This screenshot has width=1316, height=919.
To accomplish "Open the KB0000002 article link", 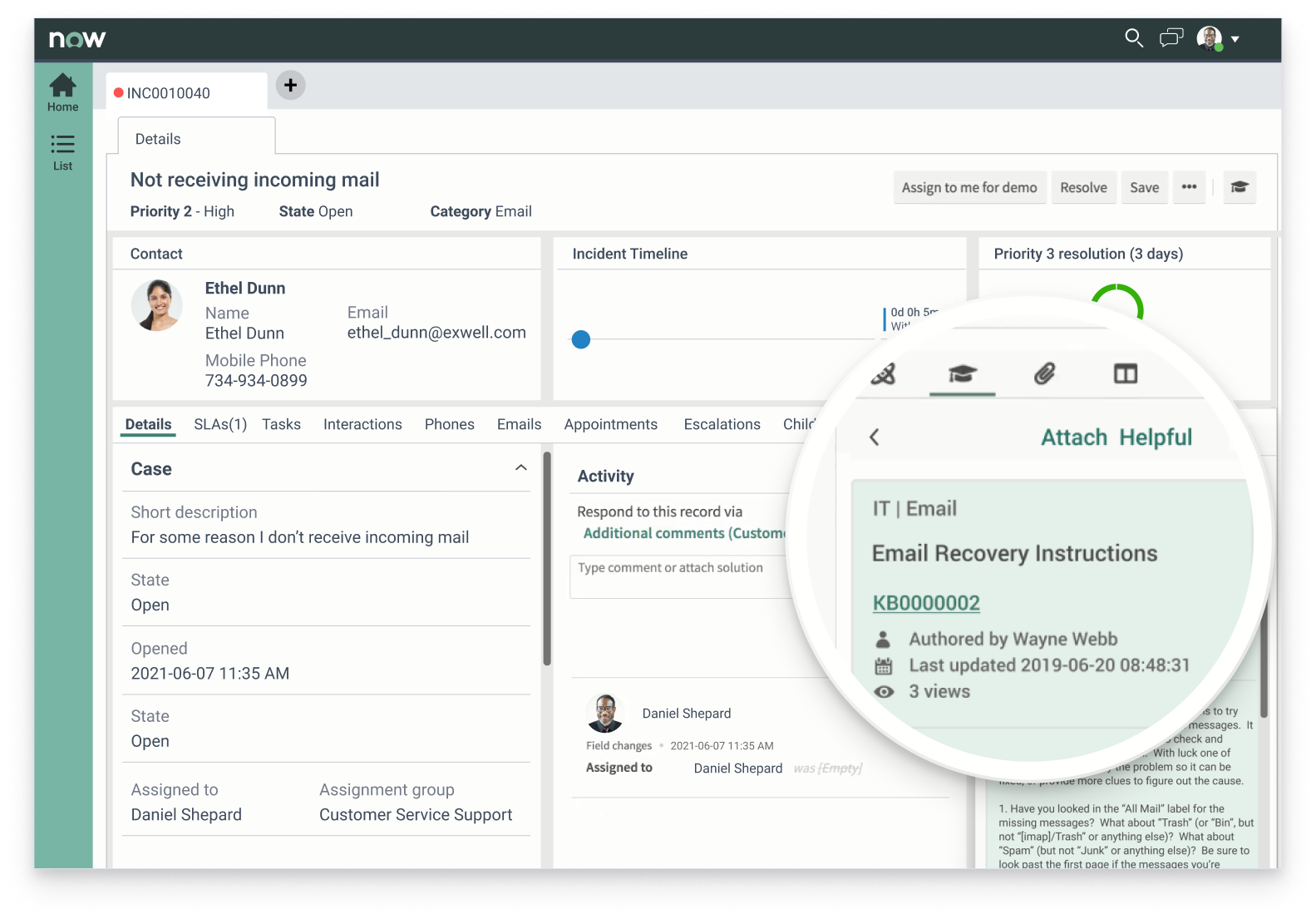I will 926,603.
